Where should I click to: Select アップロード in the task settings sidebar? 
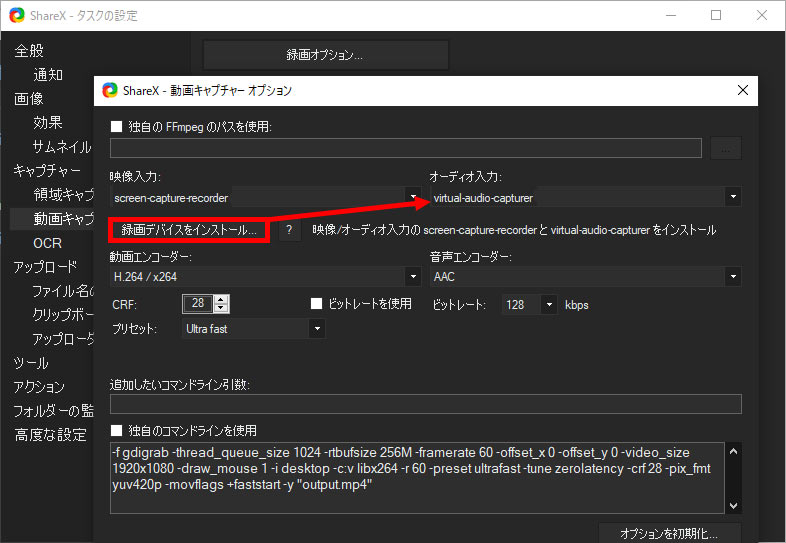46,267
